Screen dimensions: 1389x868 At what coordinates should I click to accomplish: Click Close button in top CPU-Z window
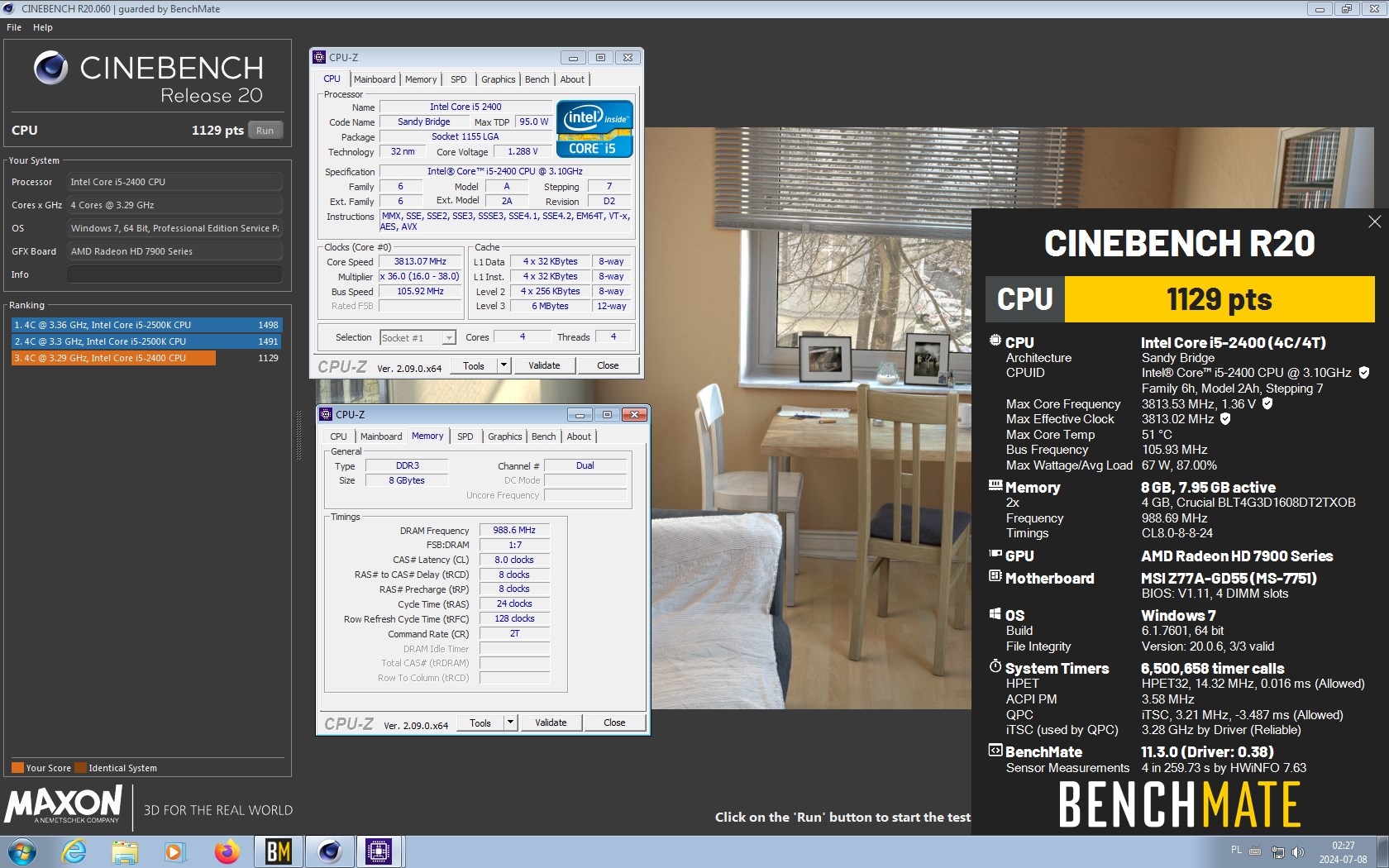(x=608, y=365)
